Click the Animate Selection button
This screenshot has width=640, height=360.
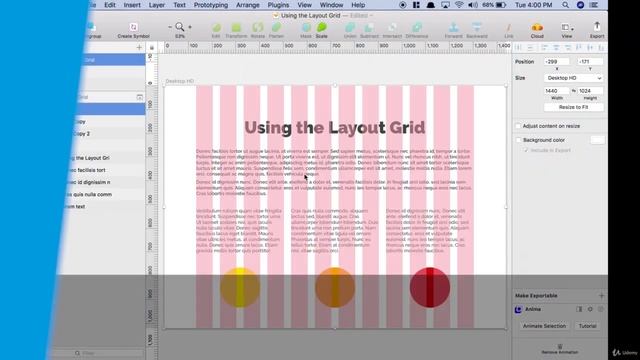point(544,326)
